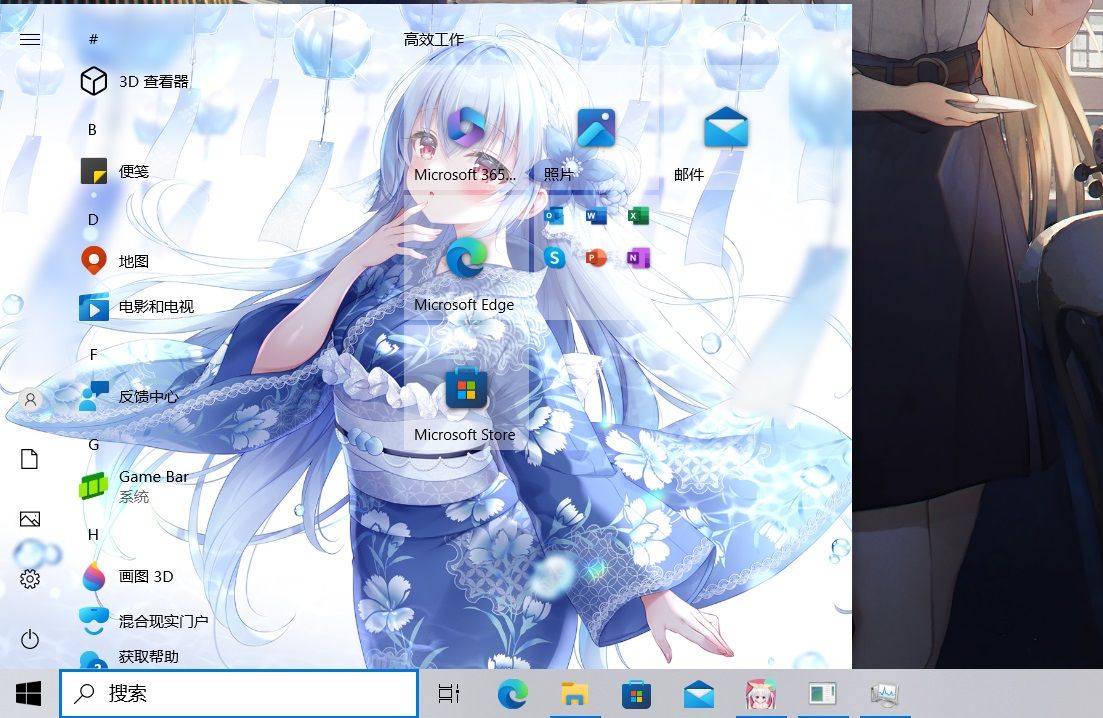This screenshot has height=718, width=1103.
Task: Open 获取帮助 in the app list
Action: click(x=129, y=657)
